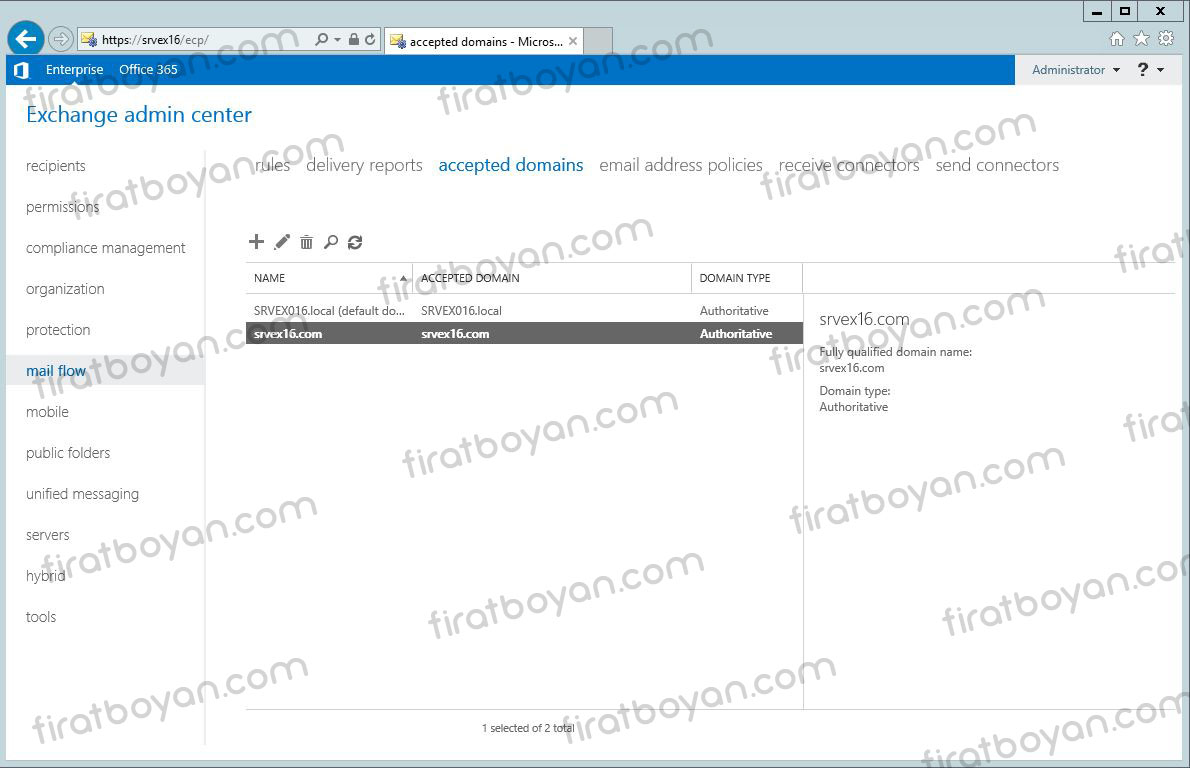Delete the selected domain with trash icon
Image resolution: width=1190 pixels, height=768 pixels.
click(x=306, y=242)
